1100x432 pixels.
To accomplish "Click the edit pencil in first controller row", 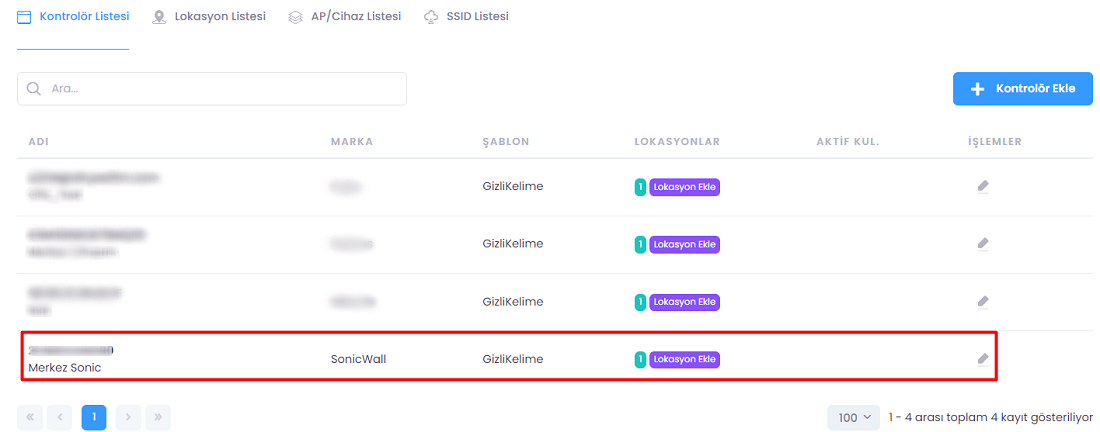I will (x=983, y=186).
